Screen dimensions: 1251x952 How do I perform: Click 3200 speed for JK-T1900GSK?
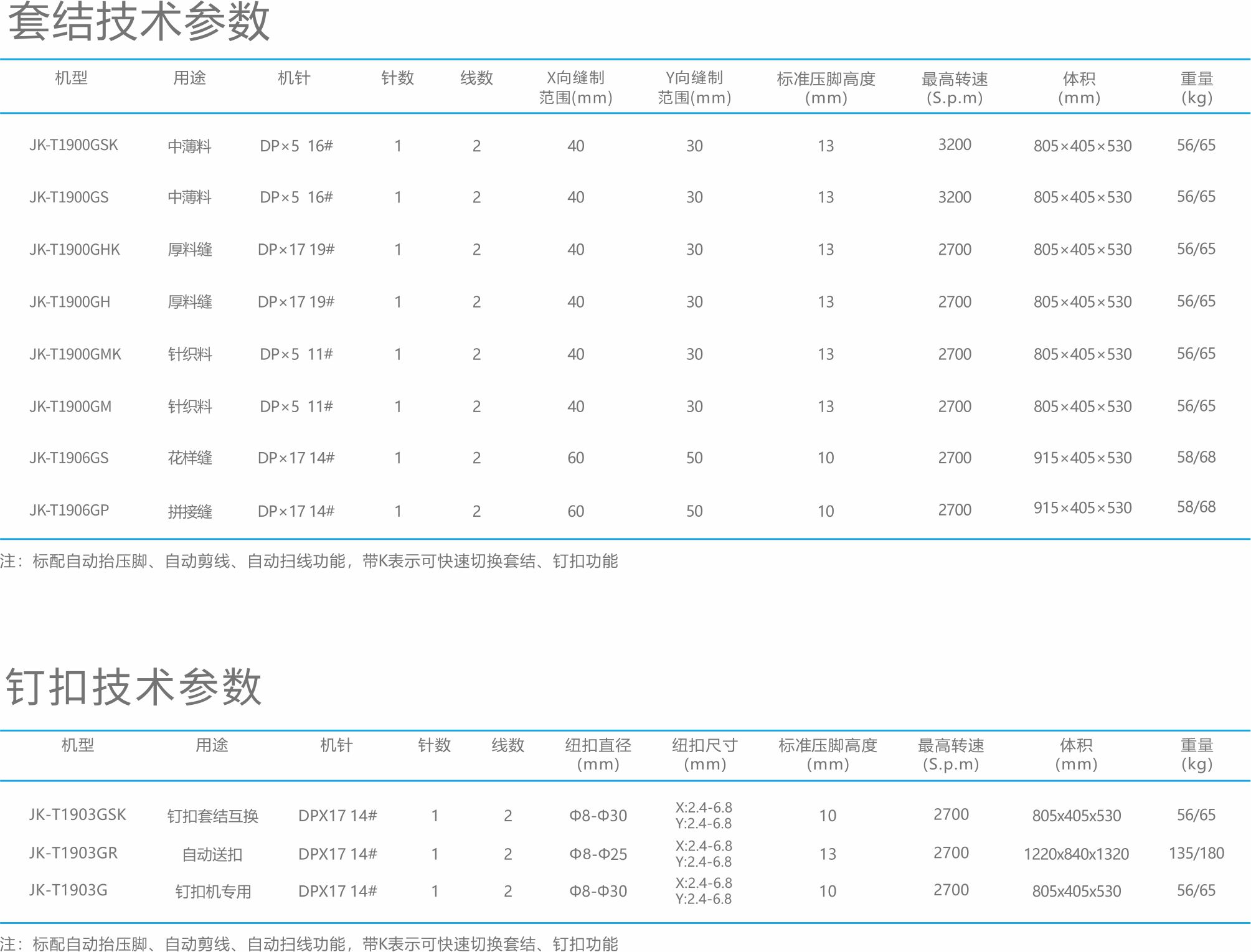955,145
